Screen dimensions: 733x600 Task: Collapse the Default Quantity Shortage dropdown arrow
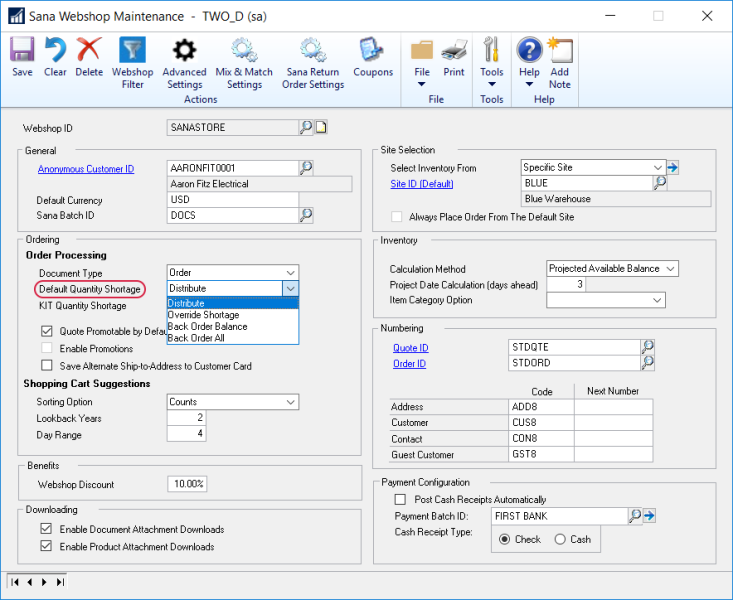click(290, 289)
